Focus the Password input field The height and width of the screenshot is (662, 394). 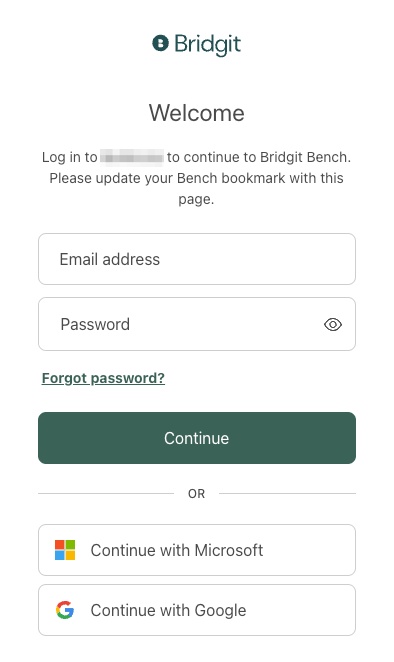(x=197, y=324)
